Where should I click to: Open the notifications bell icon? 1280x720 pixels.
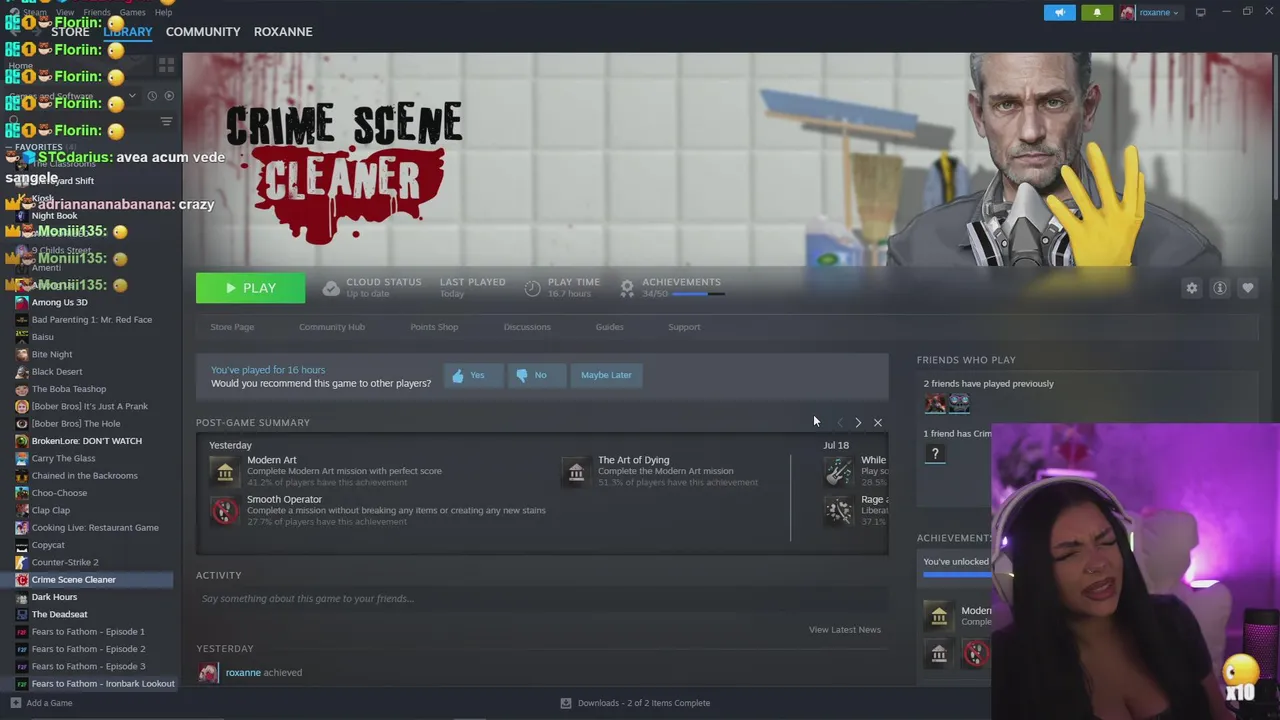click(x=1097, y=12)
